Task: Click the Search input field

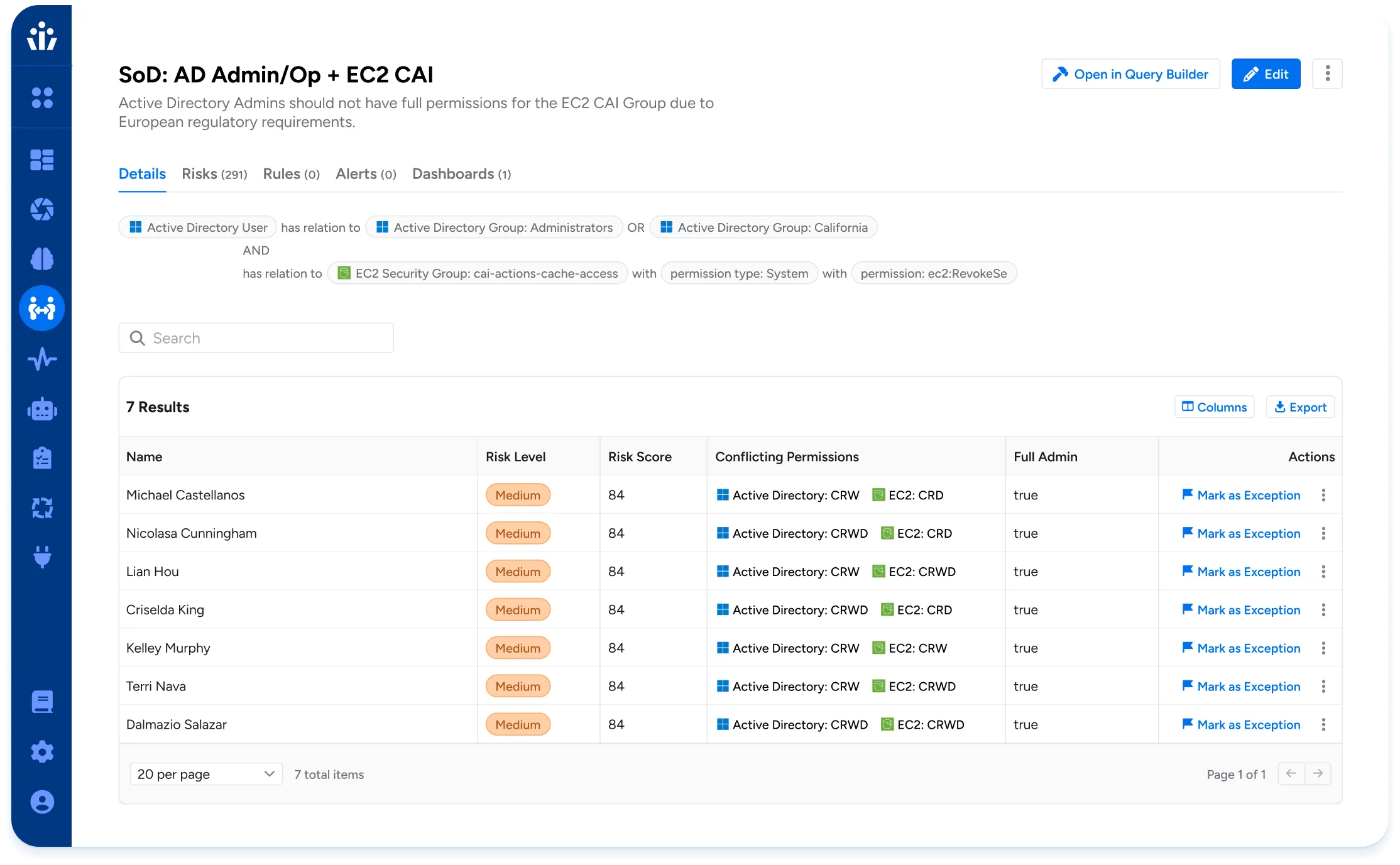Action: (256, 338)
